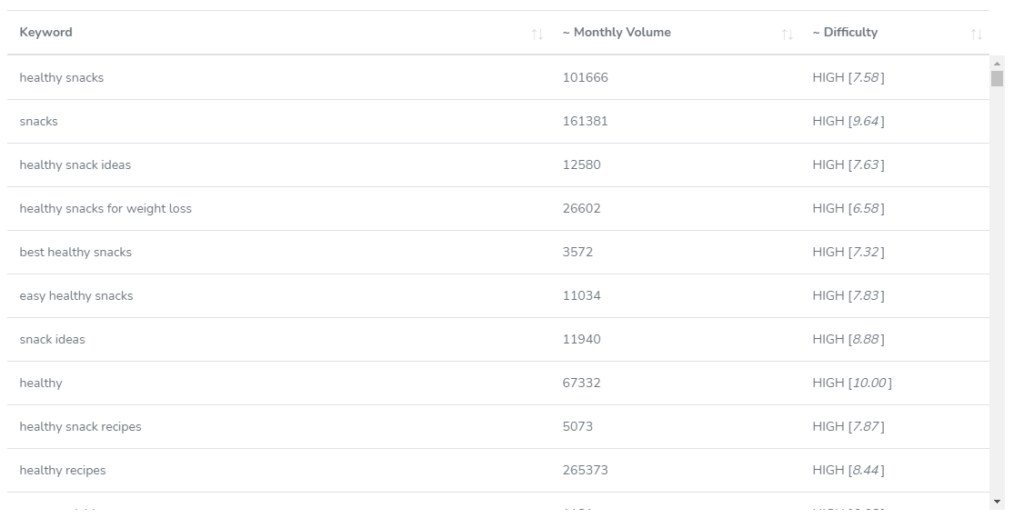Click the scrollbar down arrow

(996, 499)
